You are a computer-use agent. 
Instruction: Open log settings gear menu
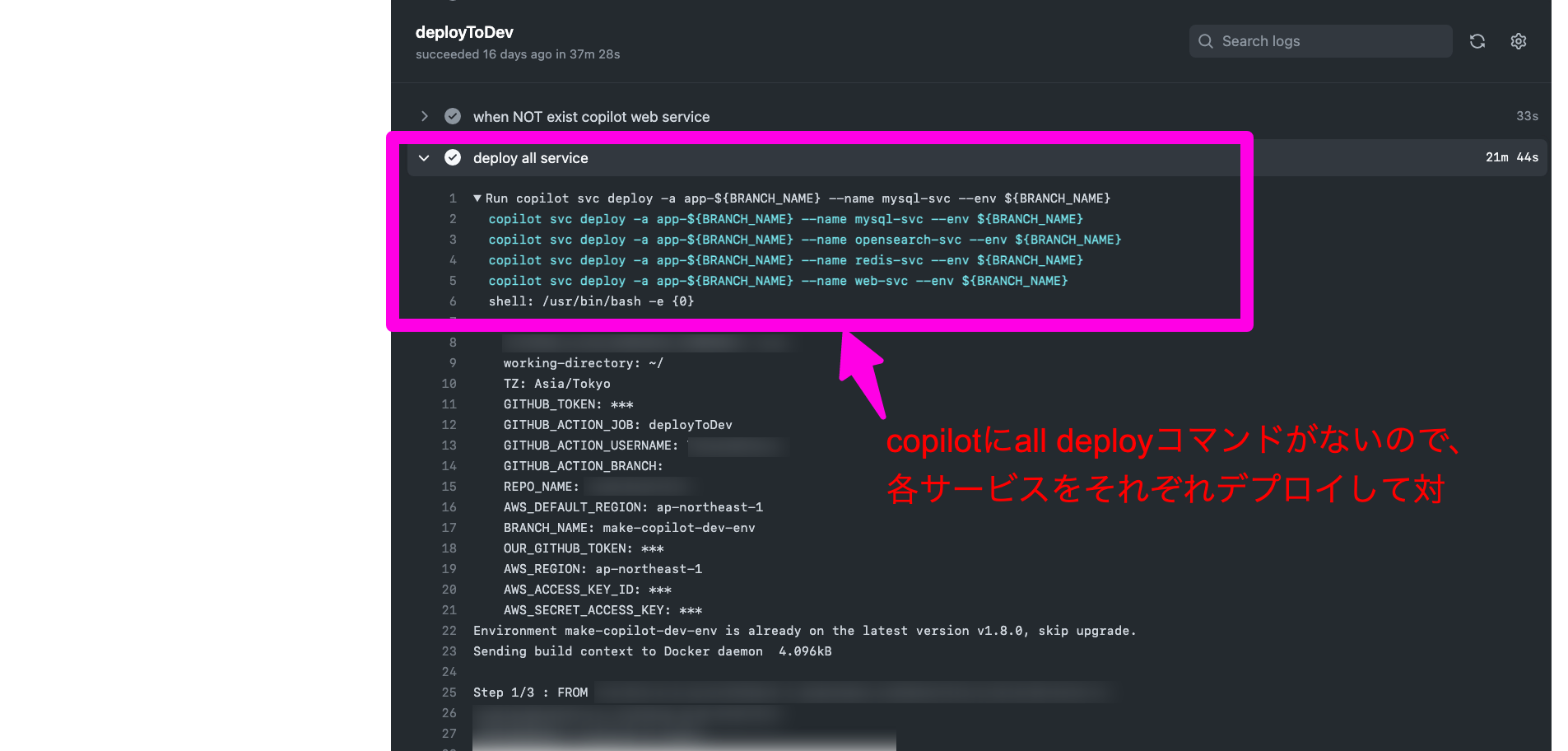click(1519, 41)
